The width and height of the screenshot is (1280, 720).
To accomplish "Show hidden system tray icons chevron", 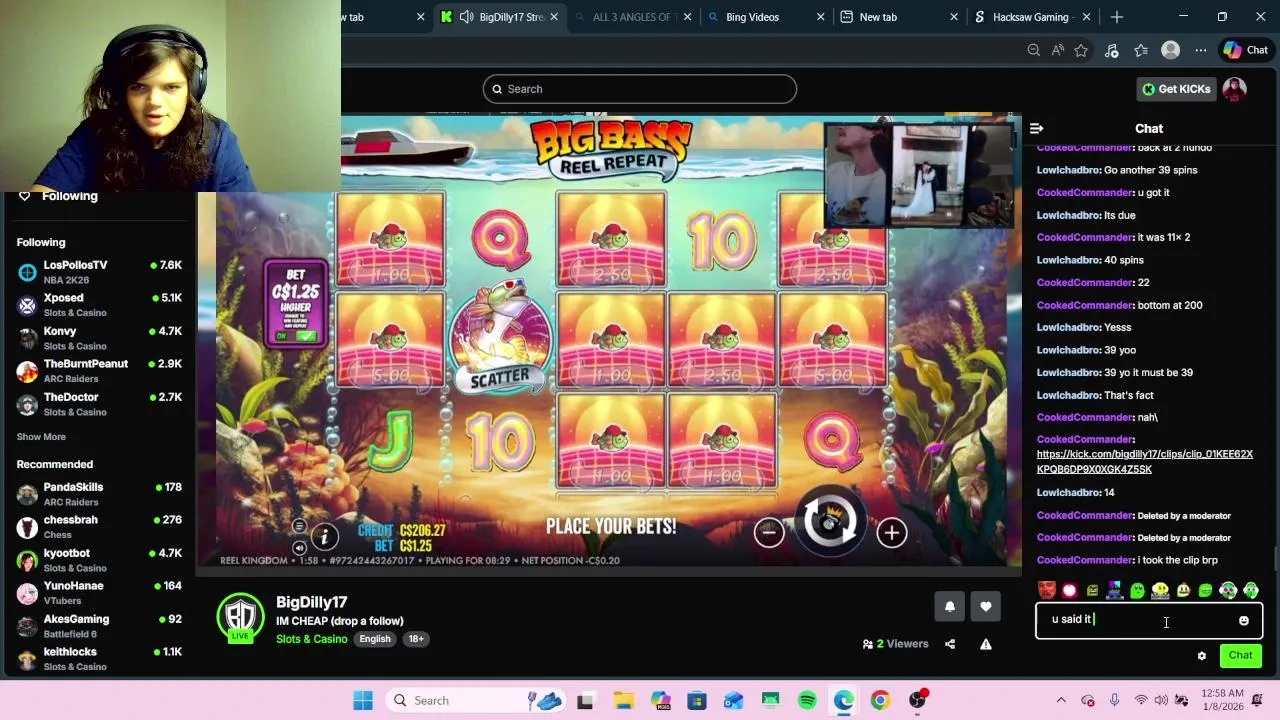I will [1061, 700].
